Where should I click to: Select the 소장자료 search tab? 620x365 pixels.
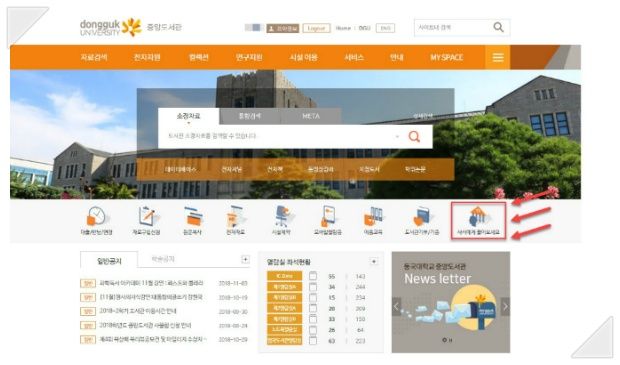click(x=189, y=116)
